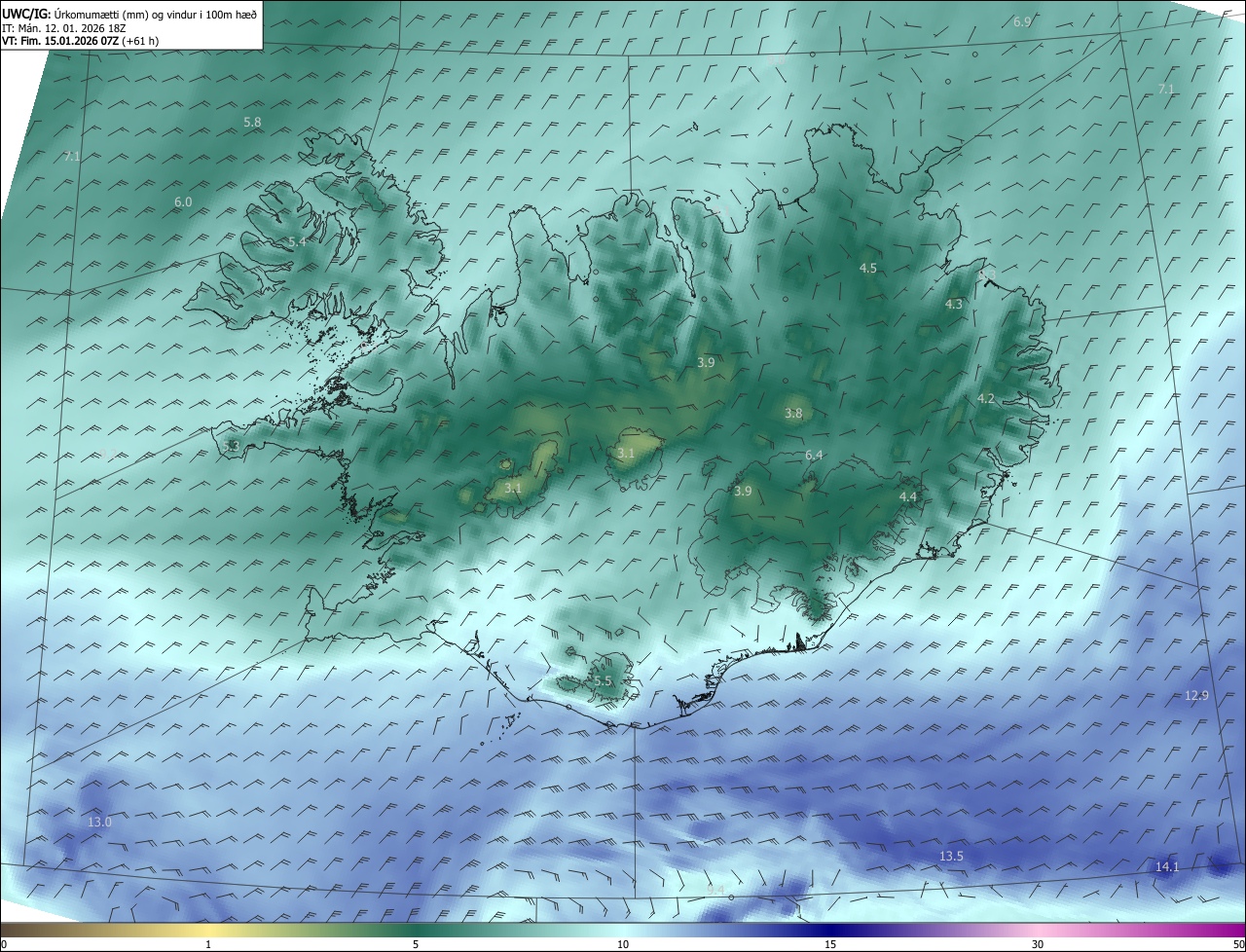The image size is (1246, 952).
Task: Pick the 5.4 value over the Westfjords
Action: coord(297,241)
